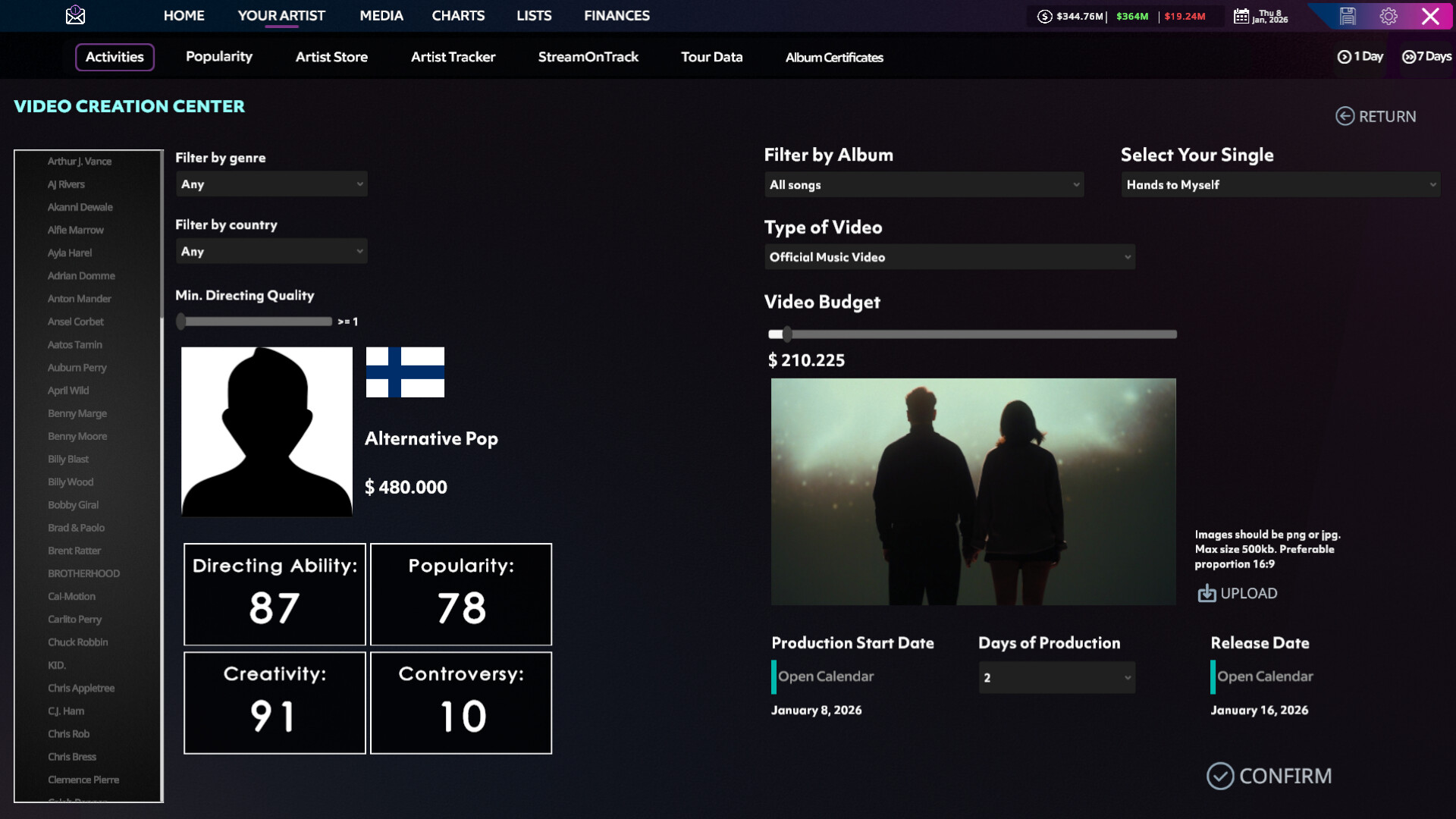Open settings gear icon
Image resolution: width=1456 pixels, height=819 pixels.
click(x=1389, y=16)
